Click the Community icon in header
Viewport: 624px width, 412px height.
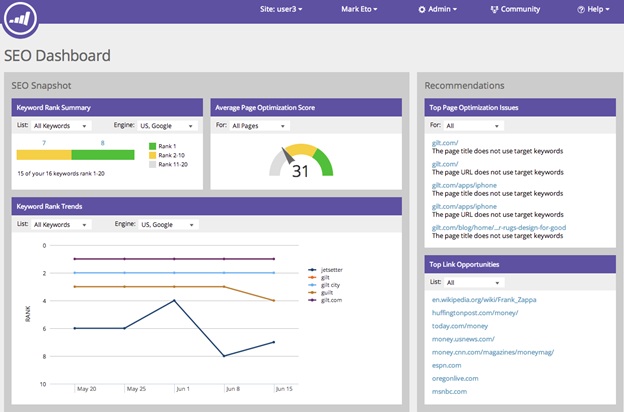pos(494,10)
